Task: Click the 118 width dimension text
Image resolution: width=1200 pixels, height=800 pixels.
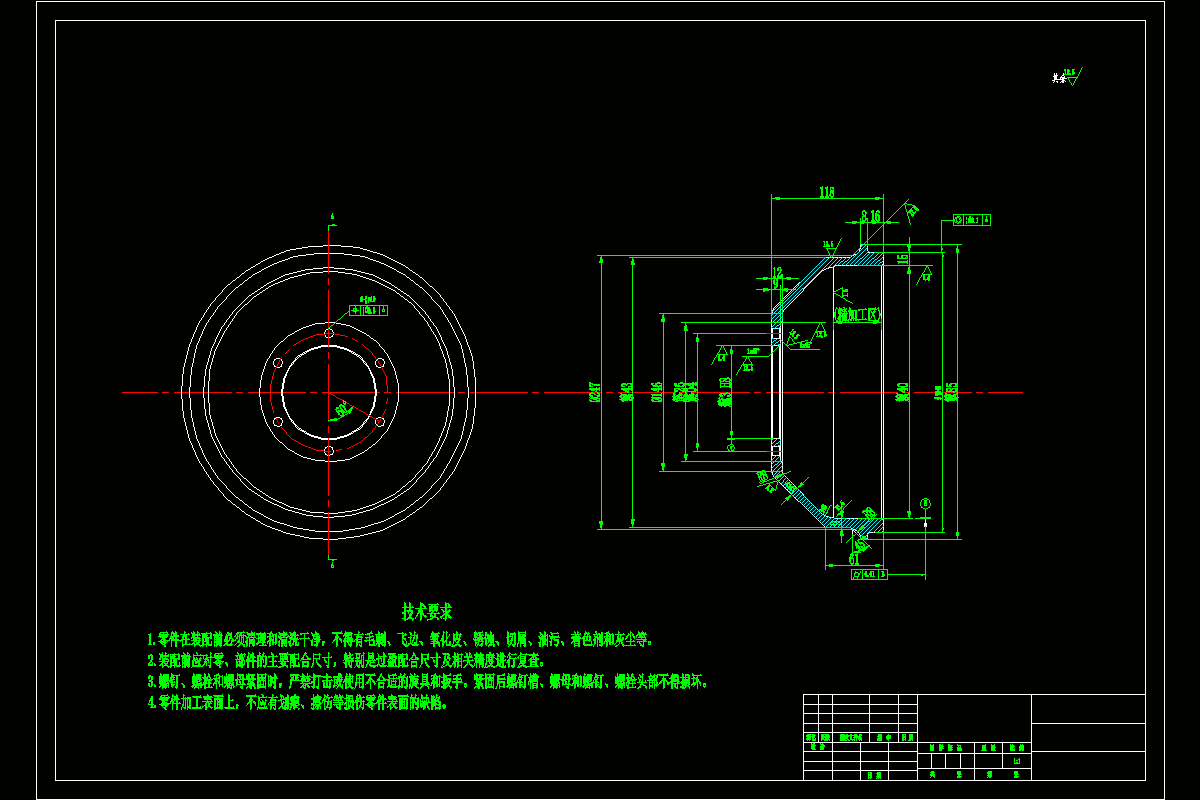Action: pos(826,192)
